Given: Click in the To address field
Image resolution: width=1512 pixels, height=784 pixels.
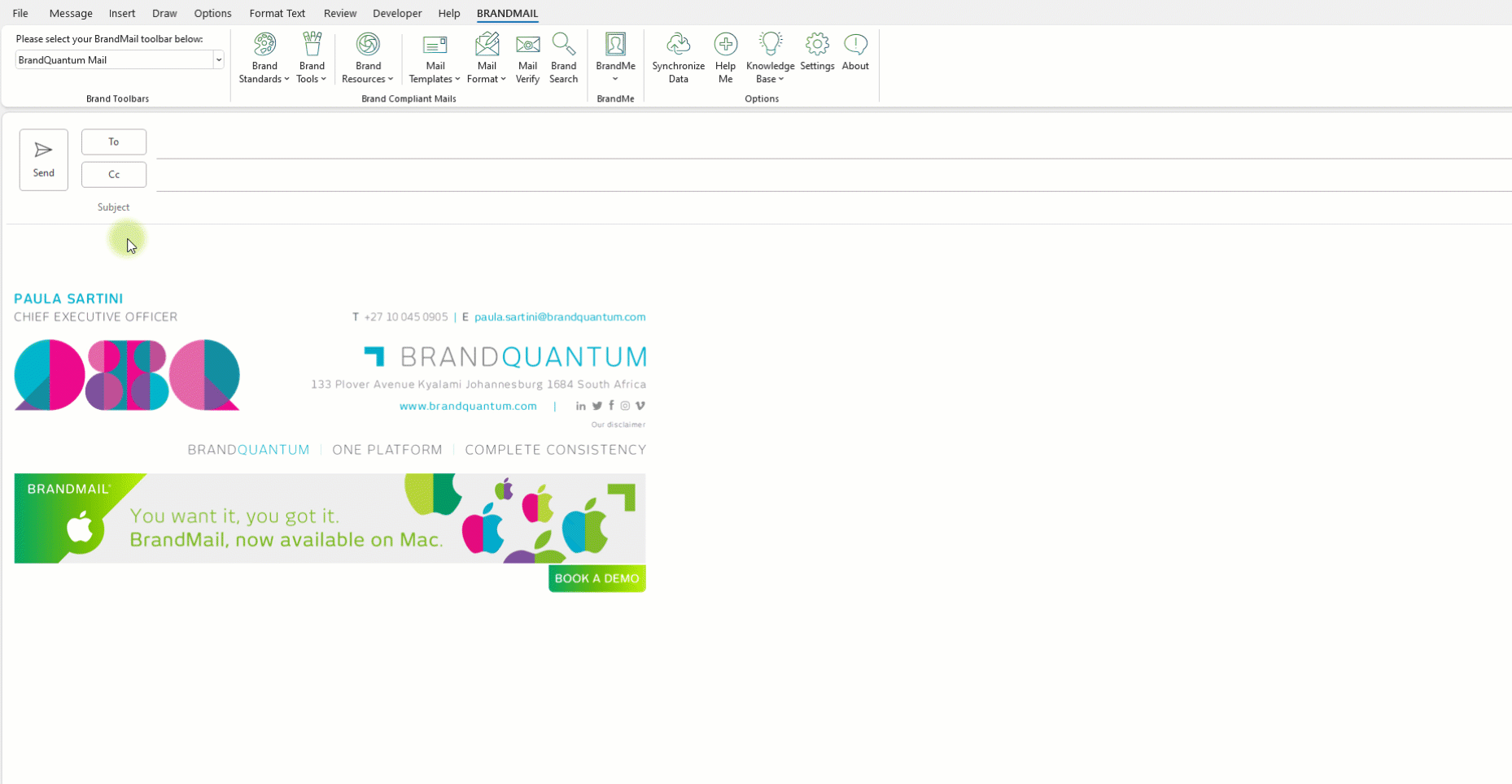Looking at the screenshot, I should pyautogui.click(x=834, y=142).
